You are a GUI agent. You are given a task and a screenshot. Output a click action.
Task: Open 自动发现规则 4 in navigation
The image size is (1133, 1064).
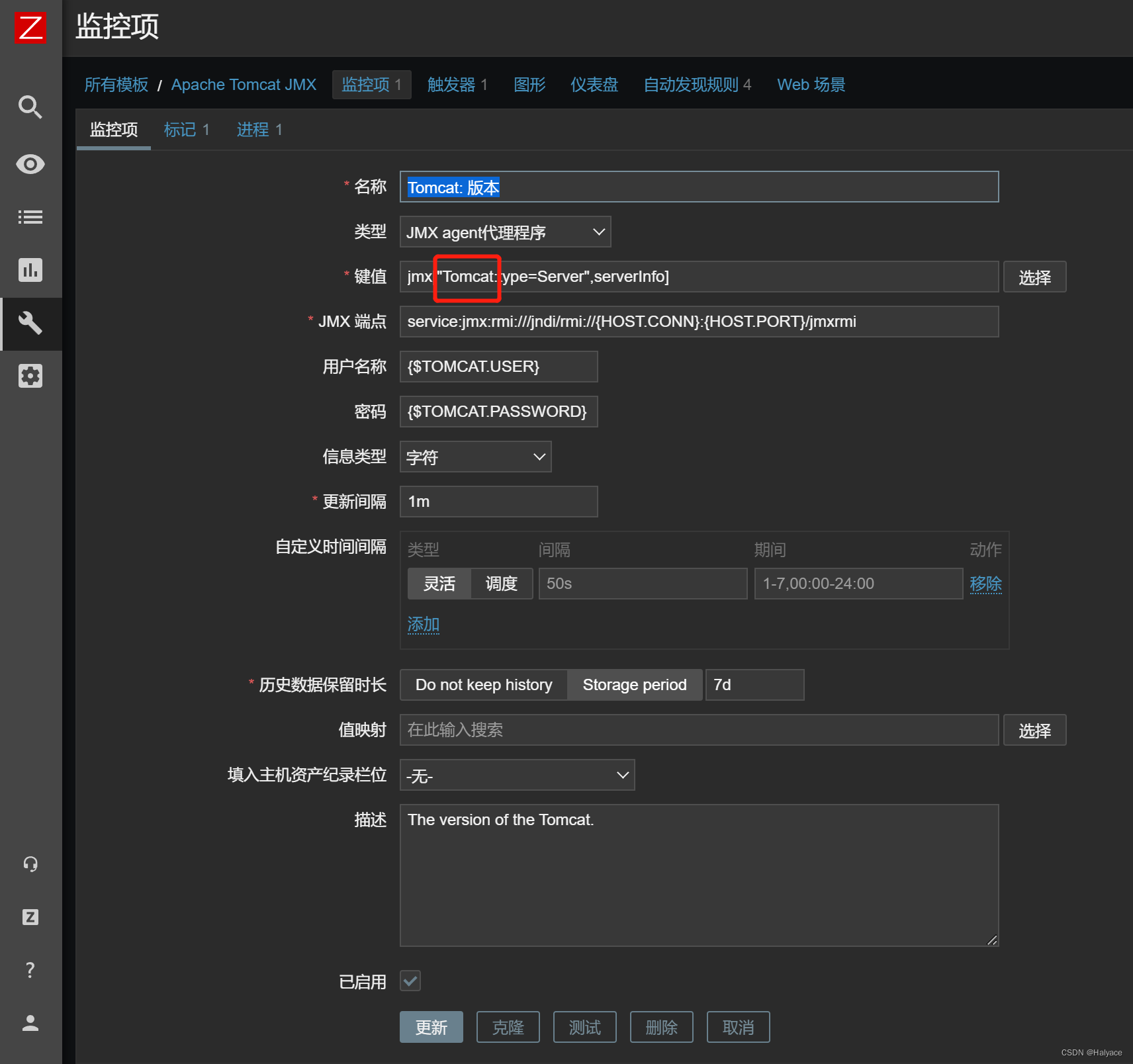point(698,85)
